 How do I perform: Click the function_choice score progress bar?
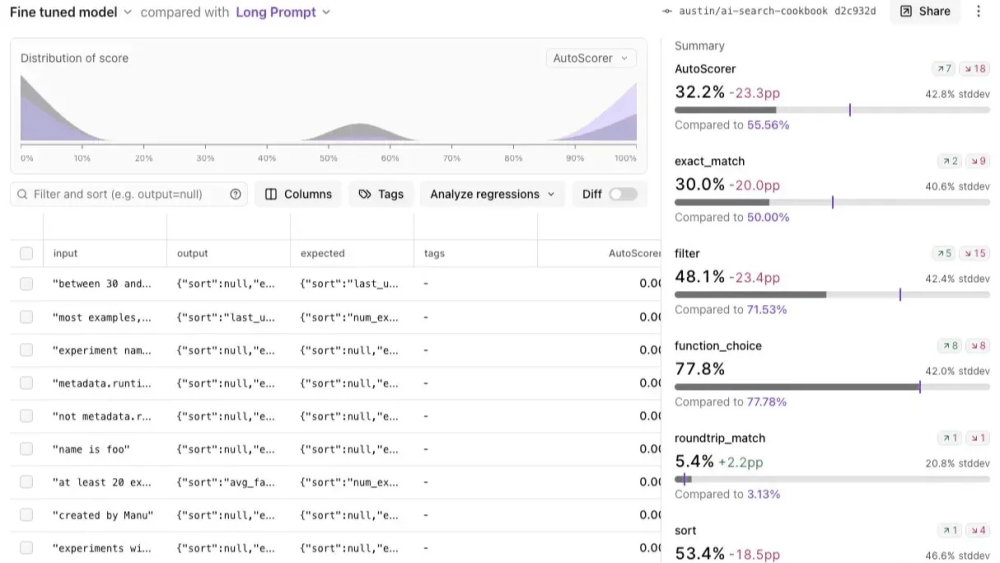(x=832, y=387)
